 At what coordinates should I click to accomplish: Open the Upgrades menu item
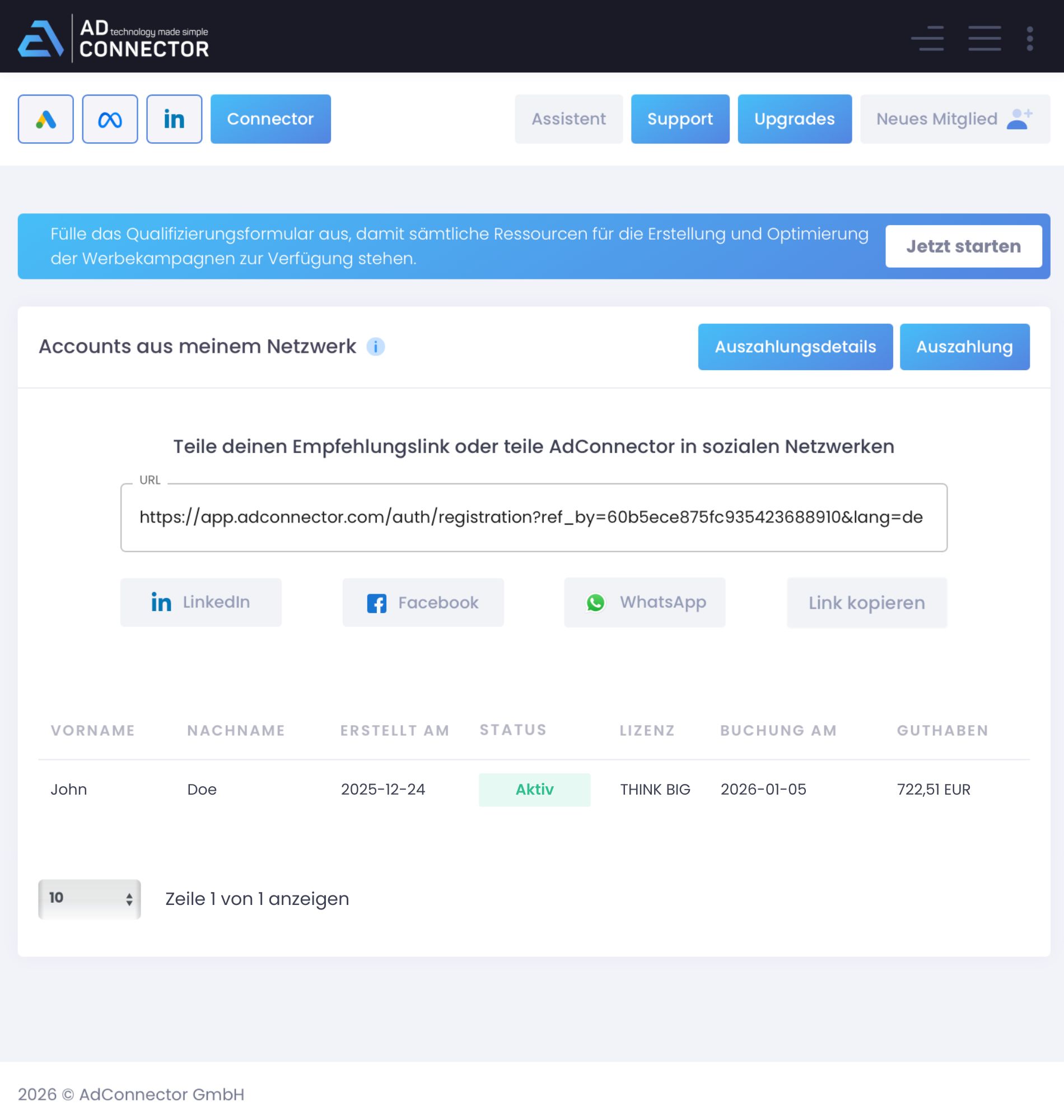pyautogui.click(x=794, y=119)
